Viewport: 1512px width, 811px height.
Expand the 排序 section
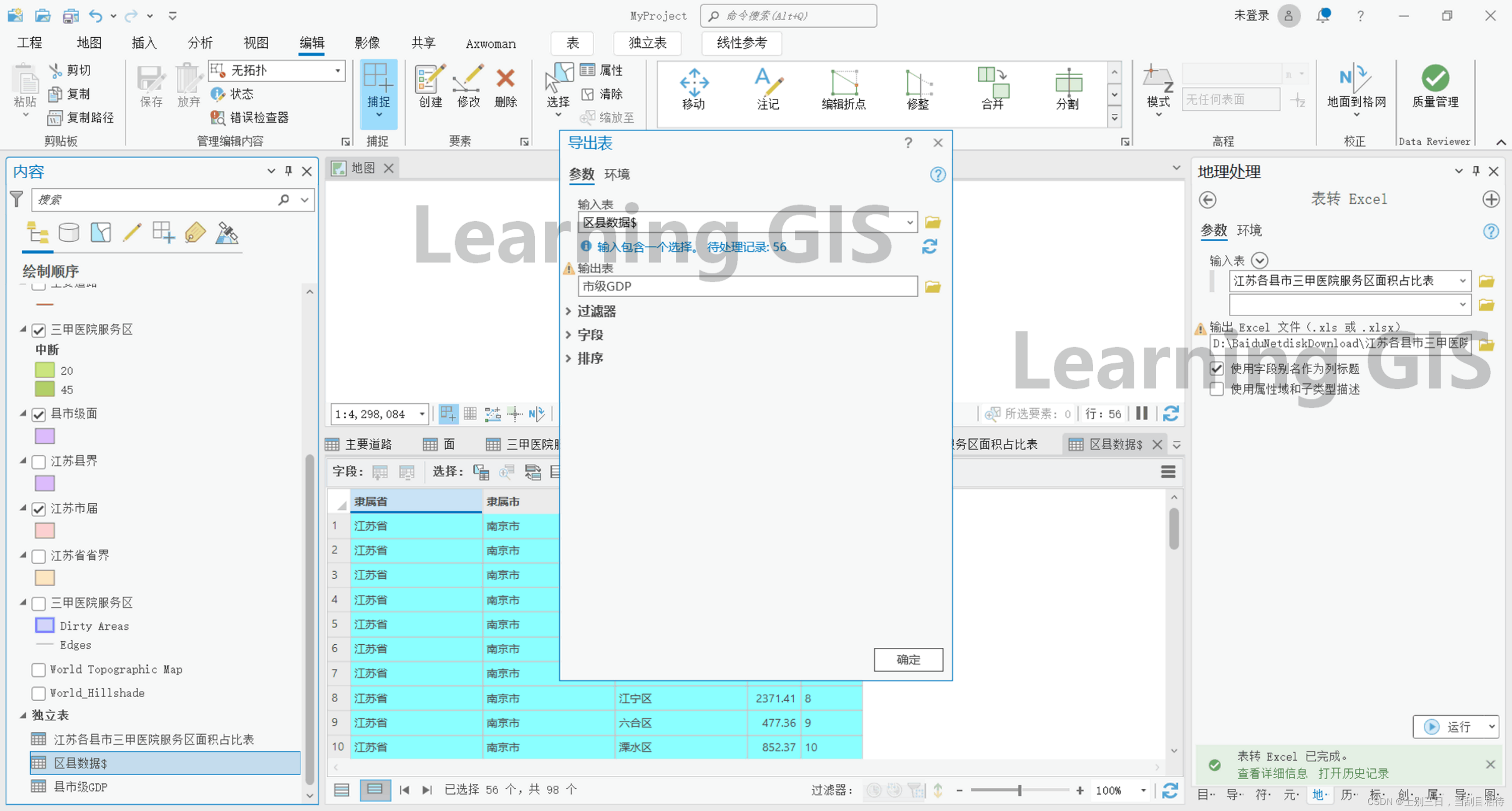[x=568, y=358]
